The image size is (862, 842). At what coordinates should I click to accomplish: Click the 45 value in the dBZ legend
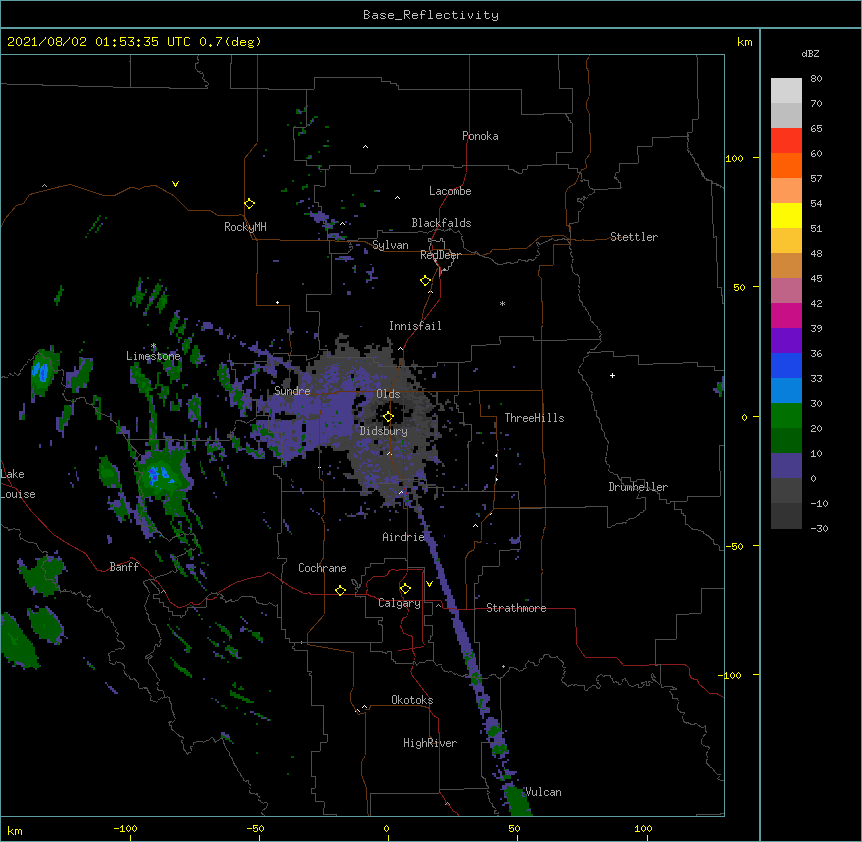pyautogui.click(x=816, y=278)
